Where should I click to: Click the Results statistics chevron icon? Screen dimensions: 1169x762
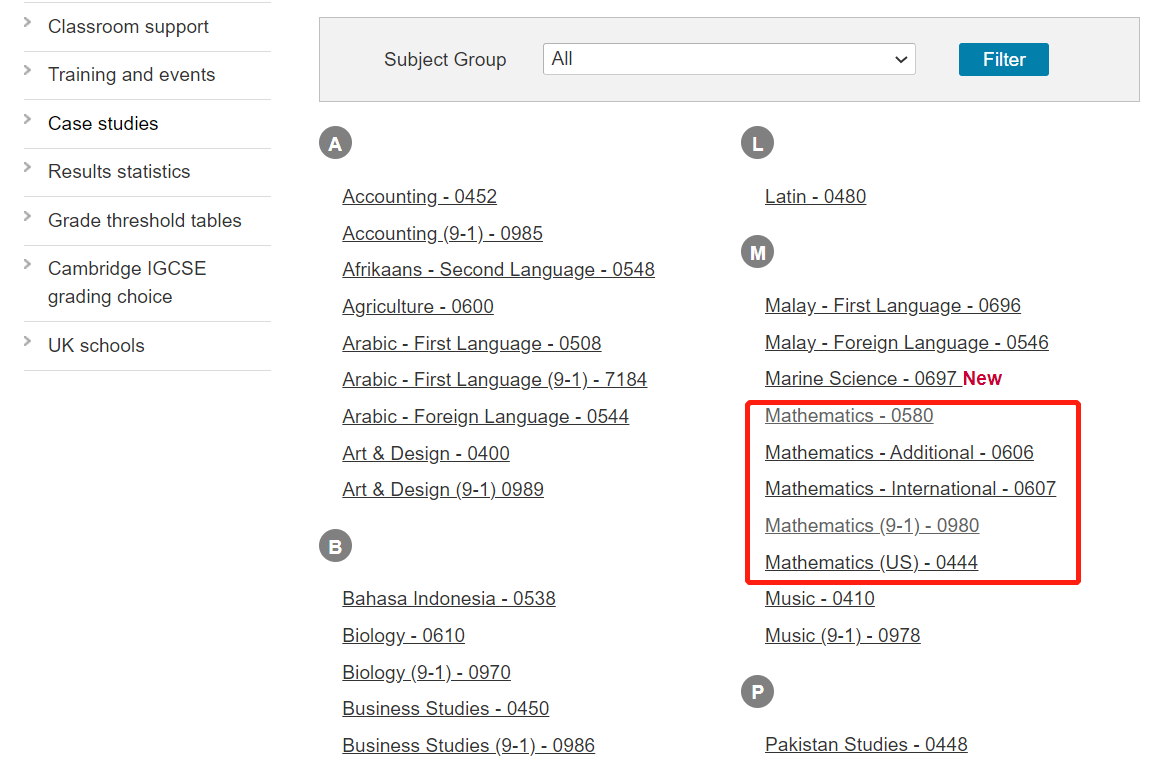coord(28,167)
